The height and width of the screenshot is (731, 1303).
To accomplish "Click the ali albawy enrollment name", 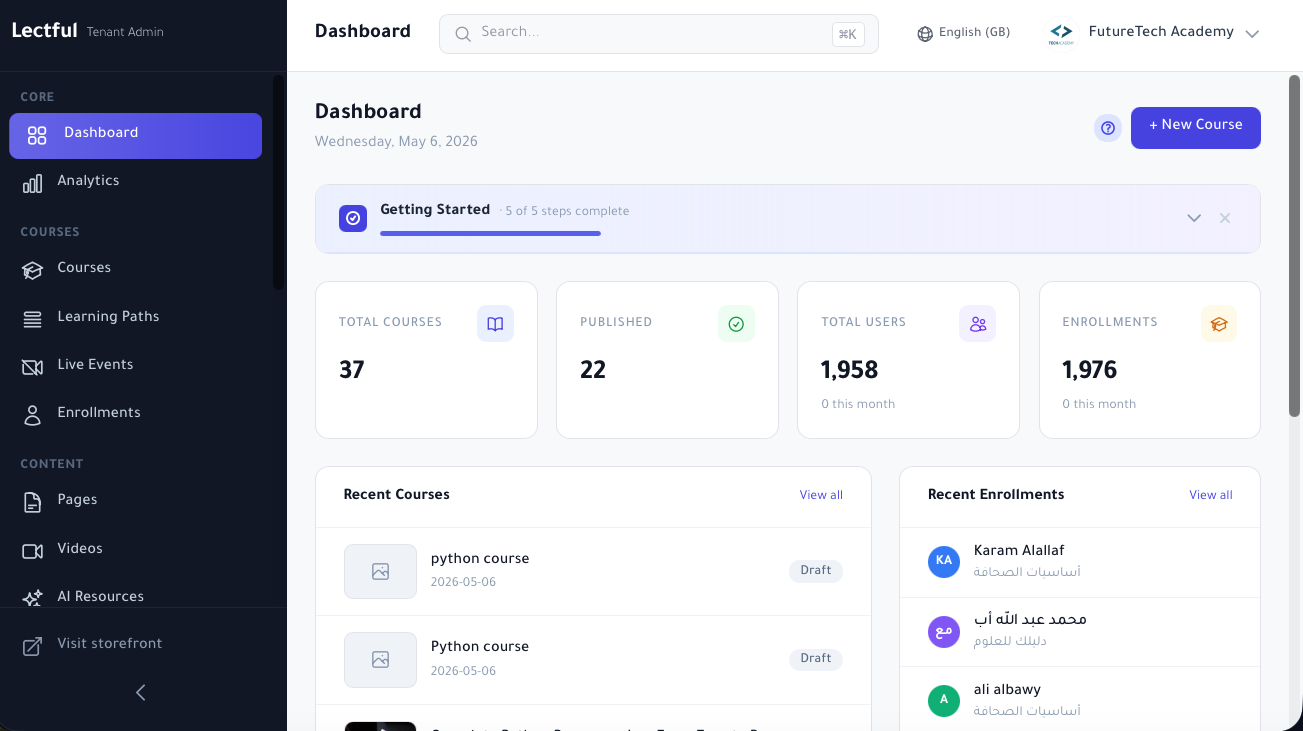I will (1007, 690).
